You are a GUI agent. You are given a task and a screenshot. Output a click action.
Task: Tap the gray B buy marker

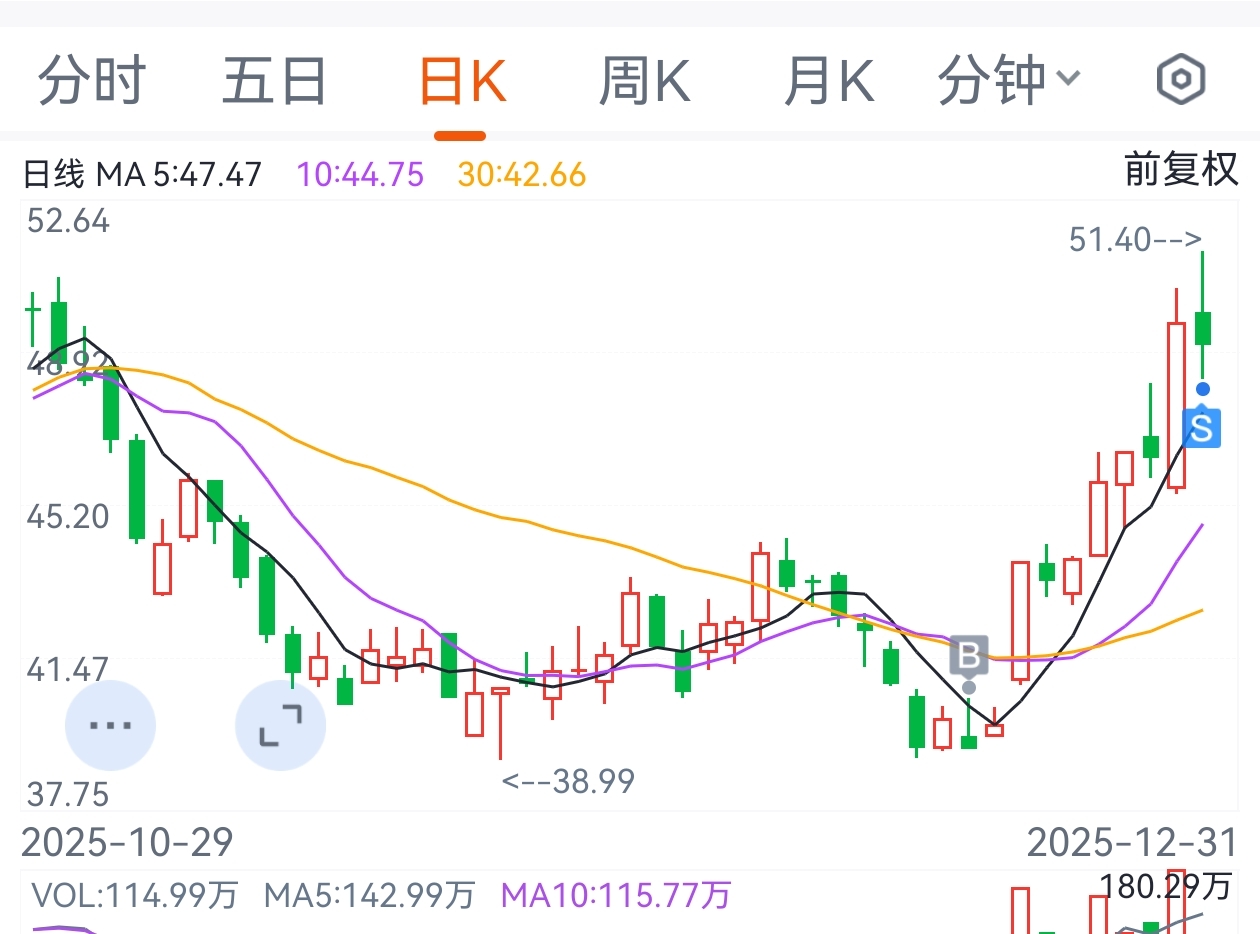pos(968,656)
